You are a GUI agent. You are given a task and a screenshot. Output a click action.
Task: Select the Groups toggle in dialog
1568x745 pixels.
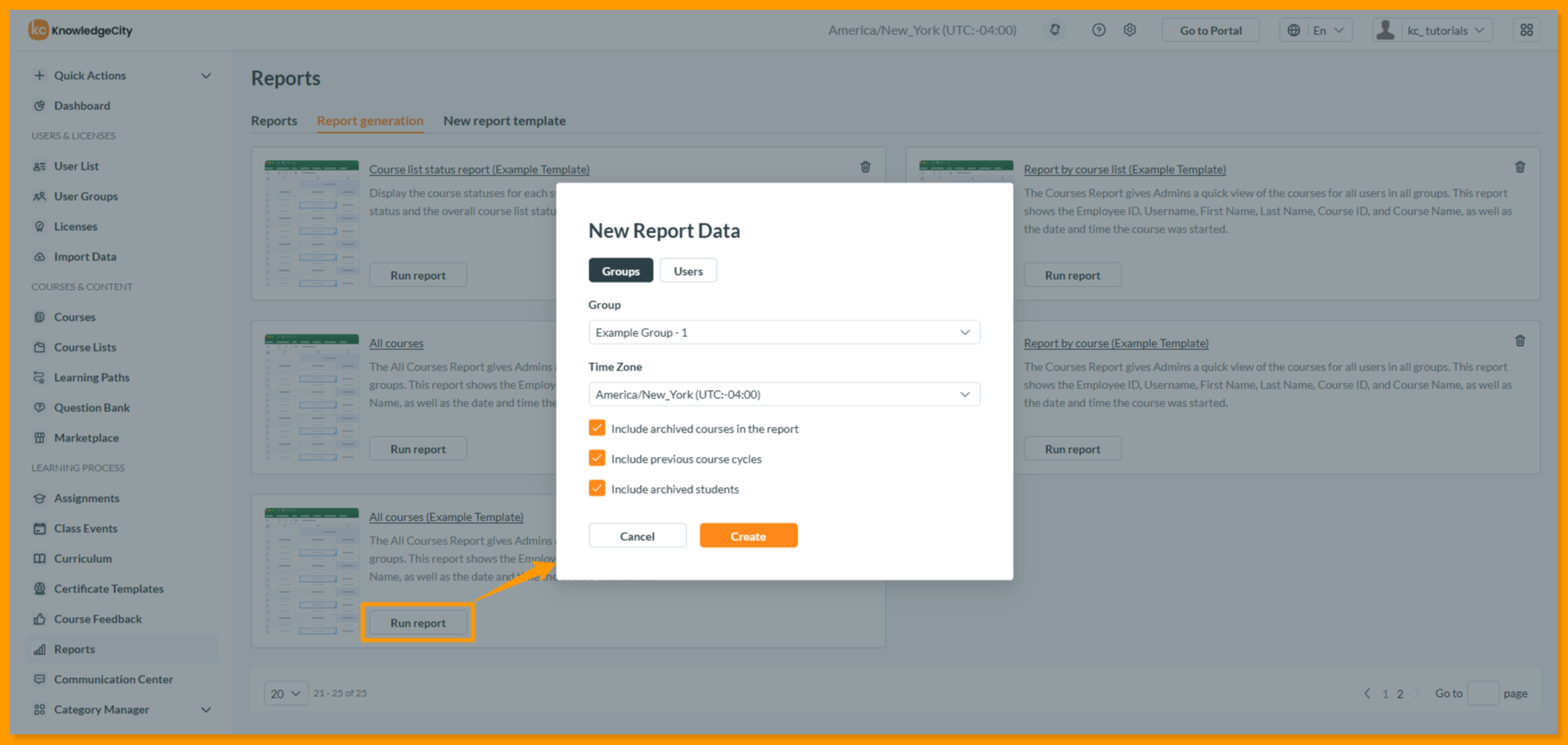pyautogui.click(x=620, y=271)
